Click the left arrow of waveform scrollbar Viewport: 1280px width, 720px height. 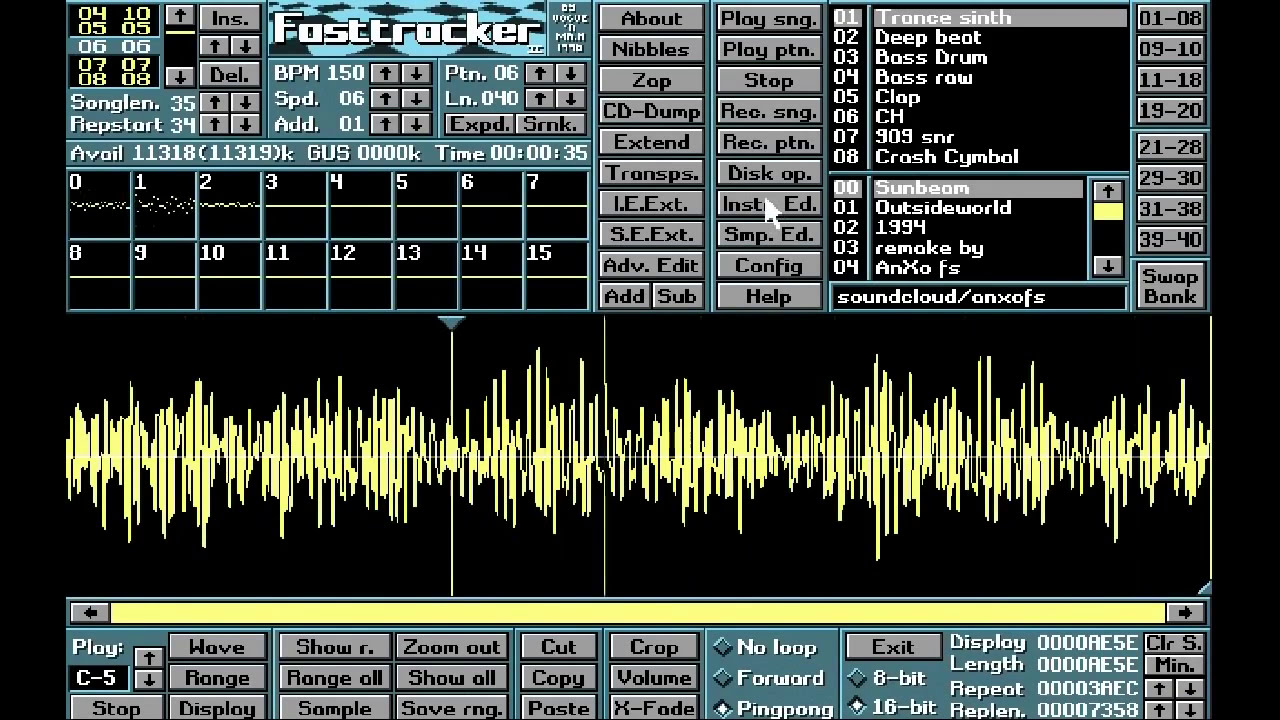[x=90, y=612]
